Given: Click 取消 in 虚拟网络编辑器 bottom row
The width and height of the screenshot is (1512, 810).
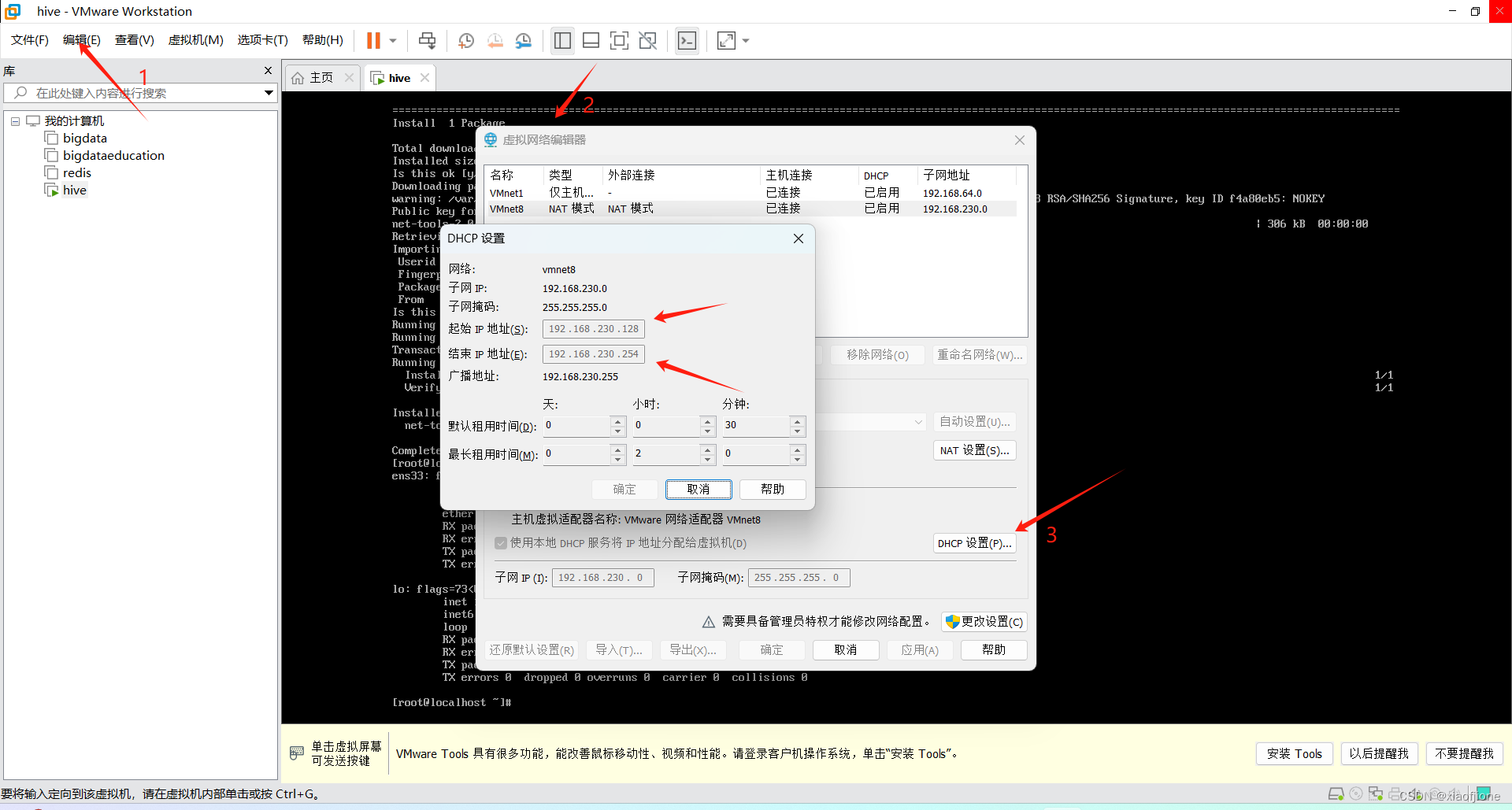Looking at the screenshot, I should pyautogui.click(x=846, y=649).
